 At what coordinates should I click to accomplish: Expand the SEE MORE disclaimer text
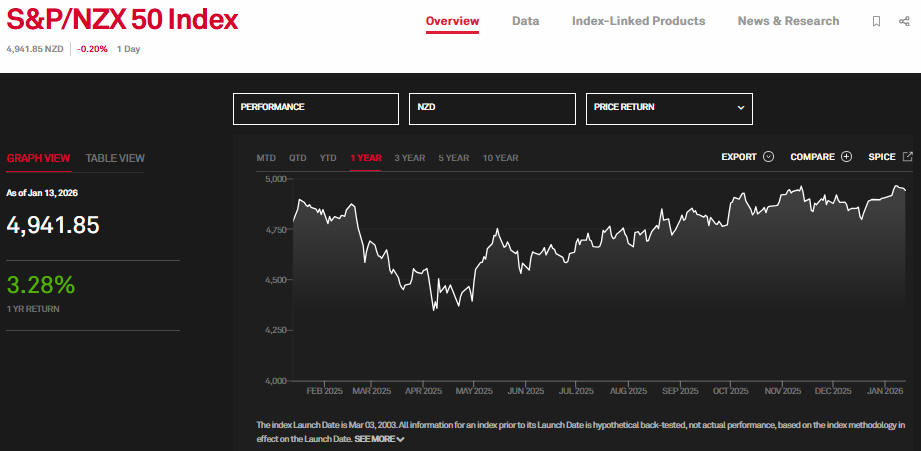point(379,439)
